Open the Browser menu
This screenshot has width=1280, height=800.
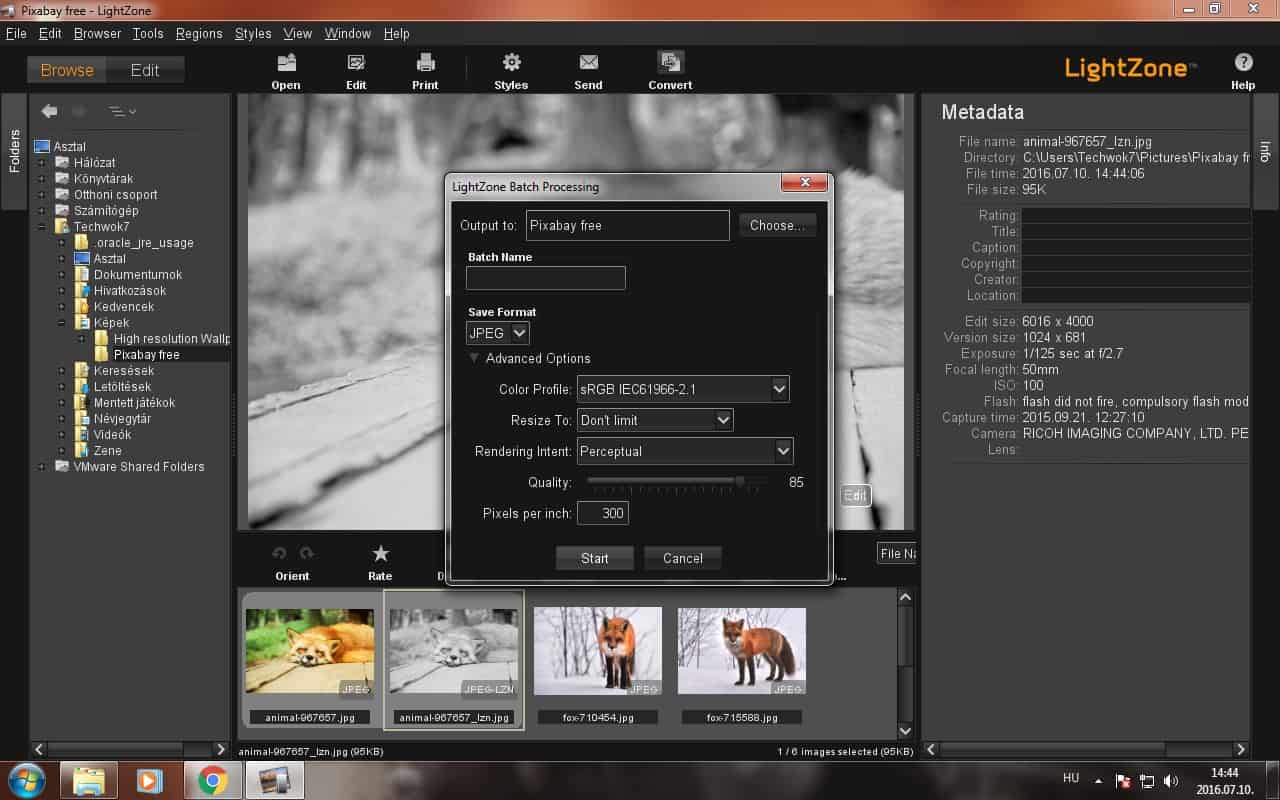97,33
